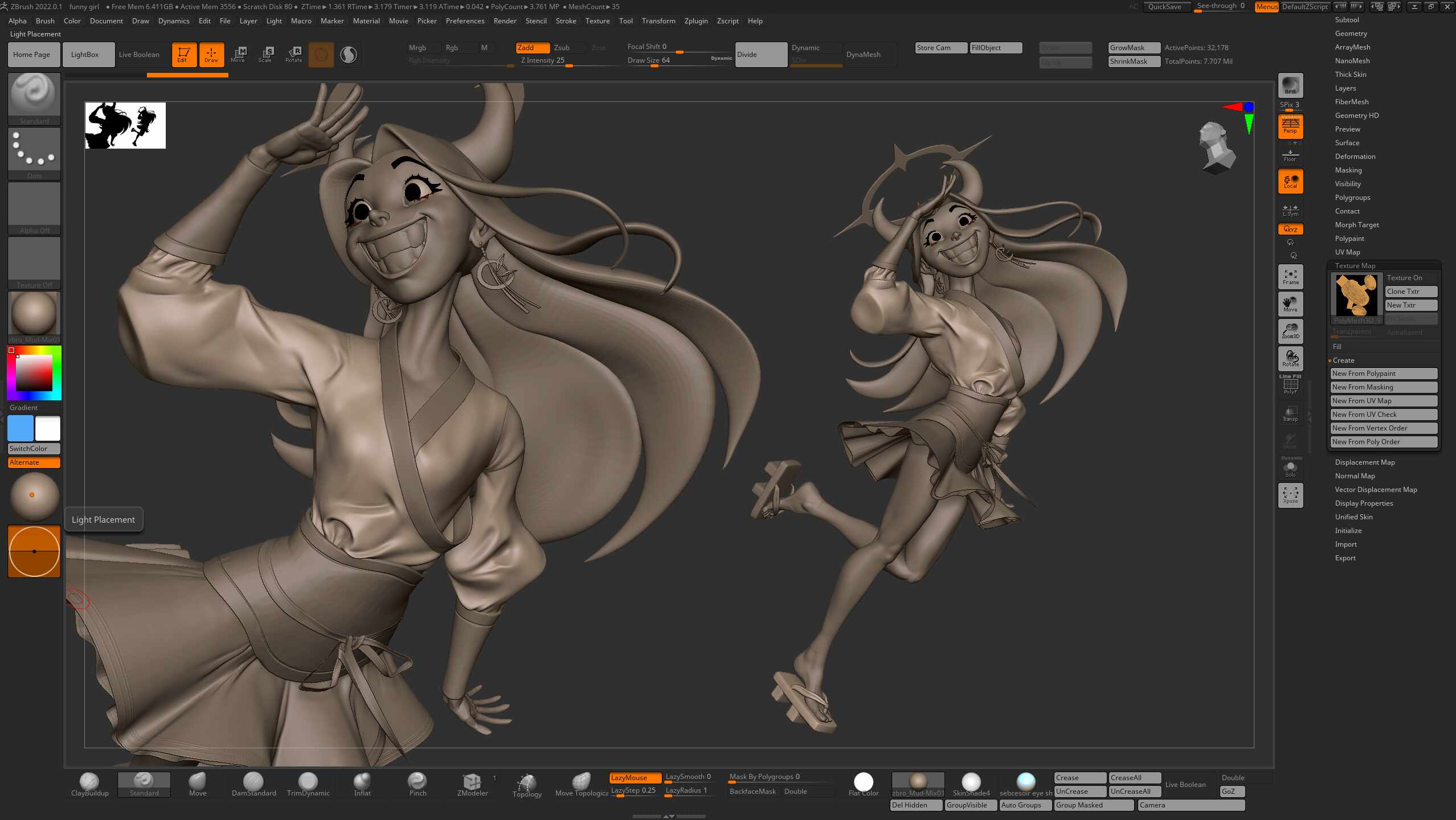Viewport: 1456px width, 820px height.
Task: Click New From Polypaint button
Action: point(1384,374)
